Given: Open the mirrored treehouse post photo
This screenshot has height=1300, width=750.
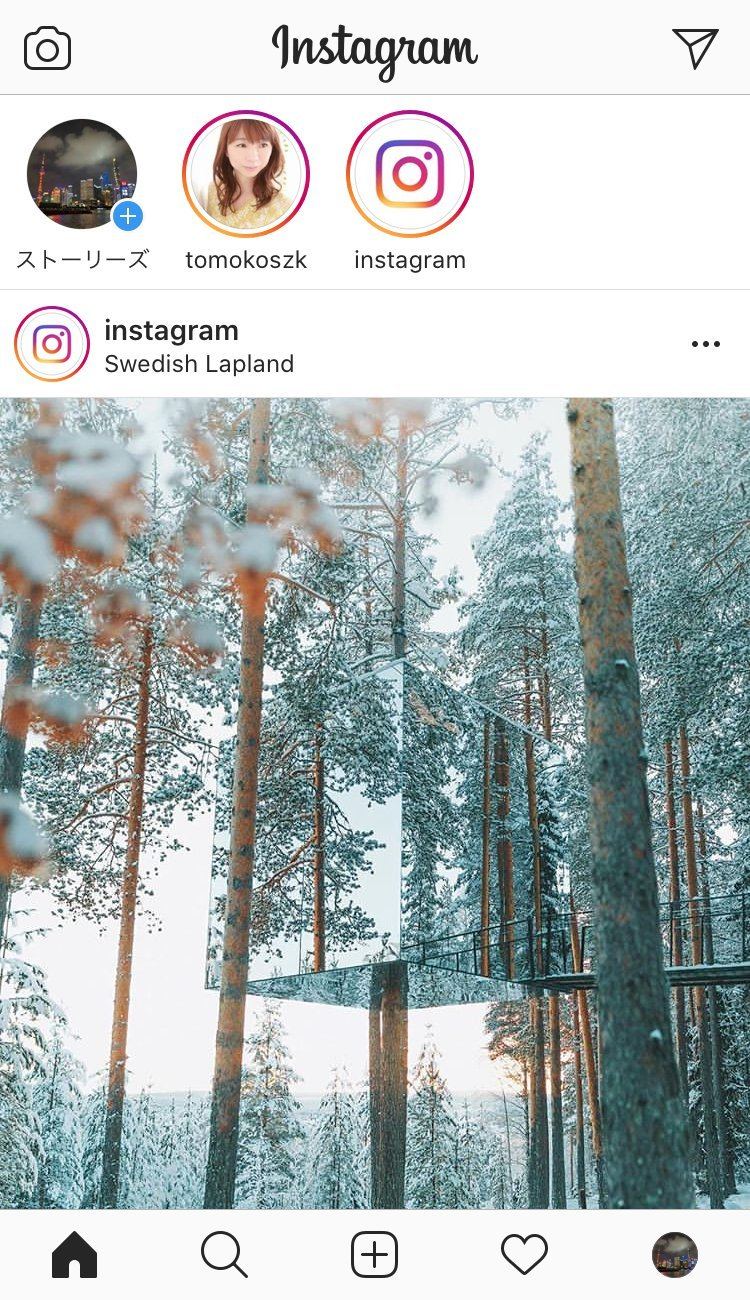Looking at the screenshot, I should point(375,804).
